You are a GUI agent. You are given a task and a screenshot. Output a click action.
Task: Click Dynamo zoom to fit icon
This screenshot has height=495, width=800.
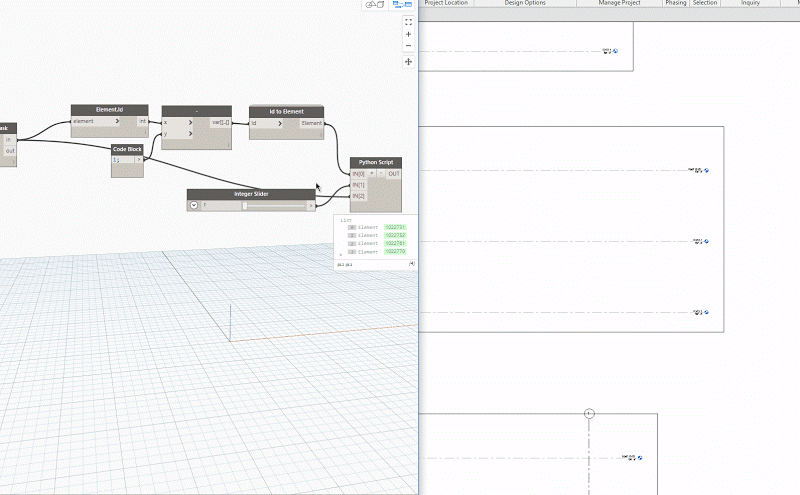coord(408,22)
